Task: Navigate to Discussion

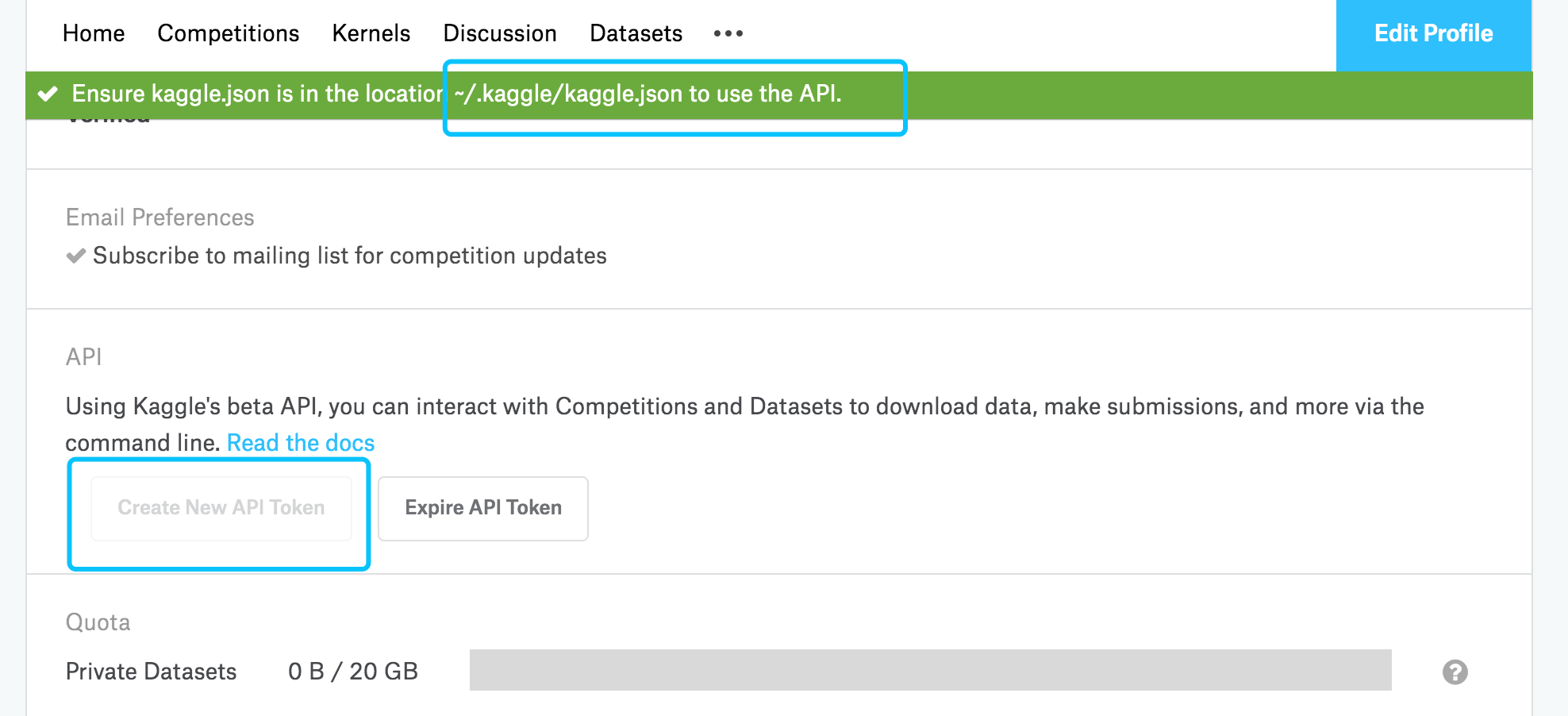Action: pos(500,33)
